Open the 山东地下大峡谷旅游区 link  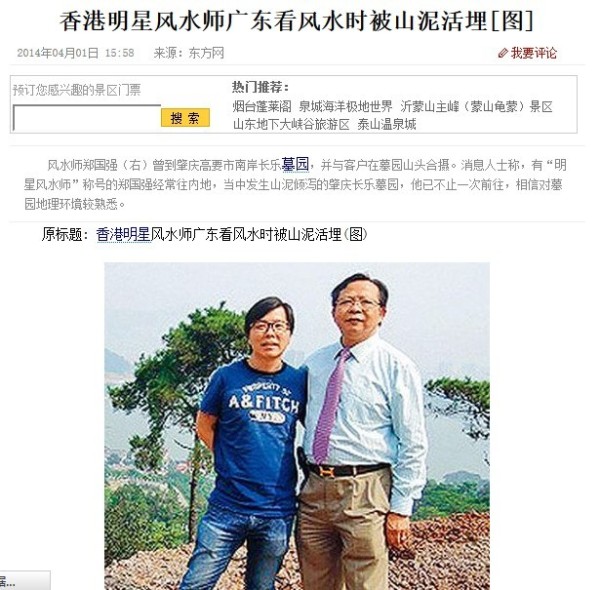291,124
